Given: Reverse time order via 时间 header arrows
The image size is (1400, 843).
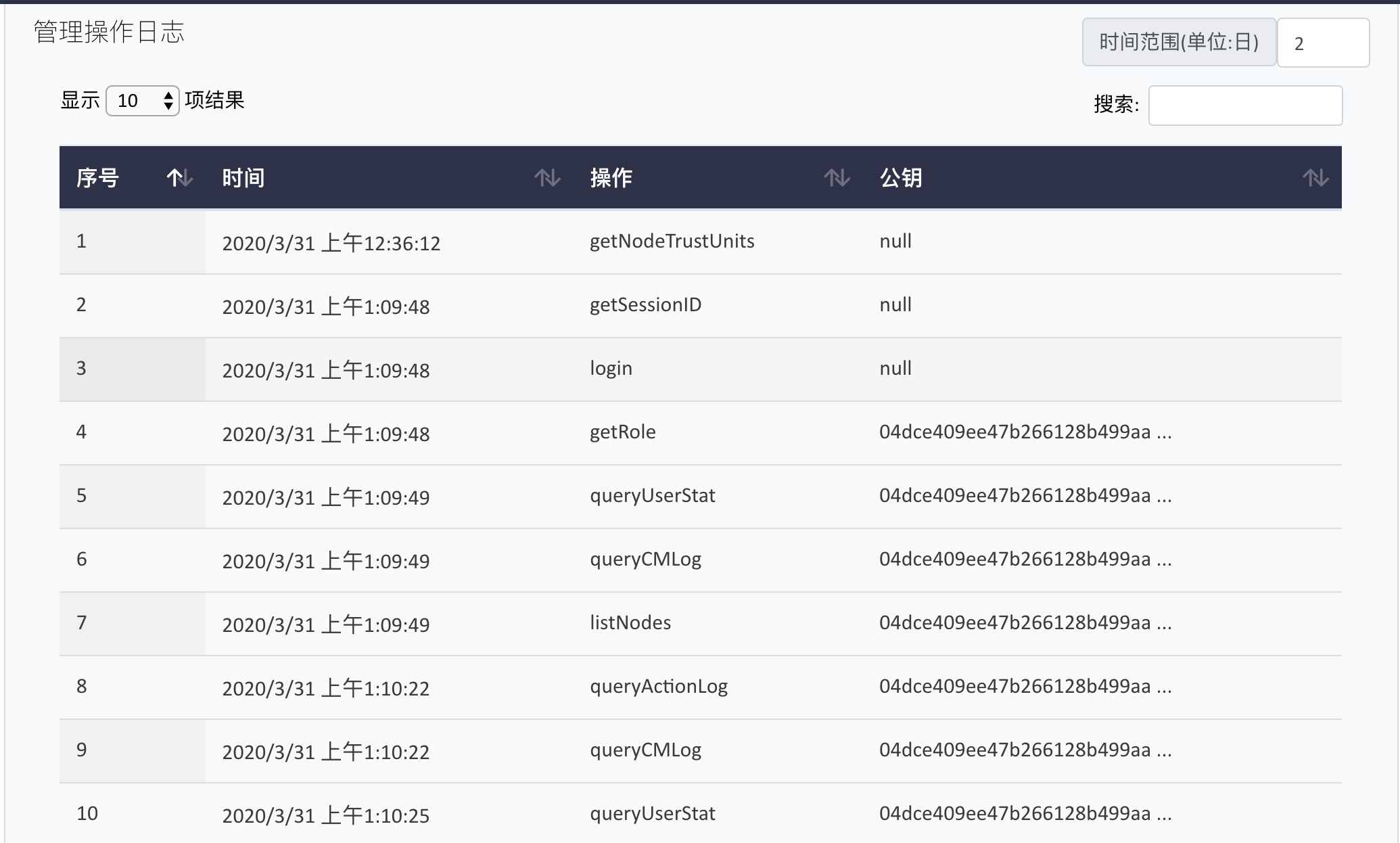Looking at the screenshot, I should click(546, 178).
